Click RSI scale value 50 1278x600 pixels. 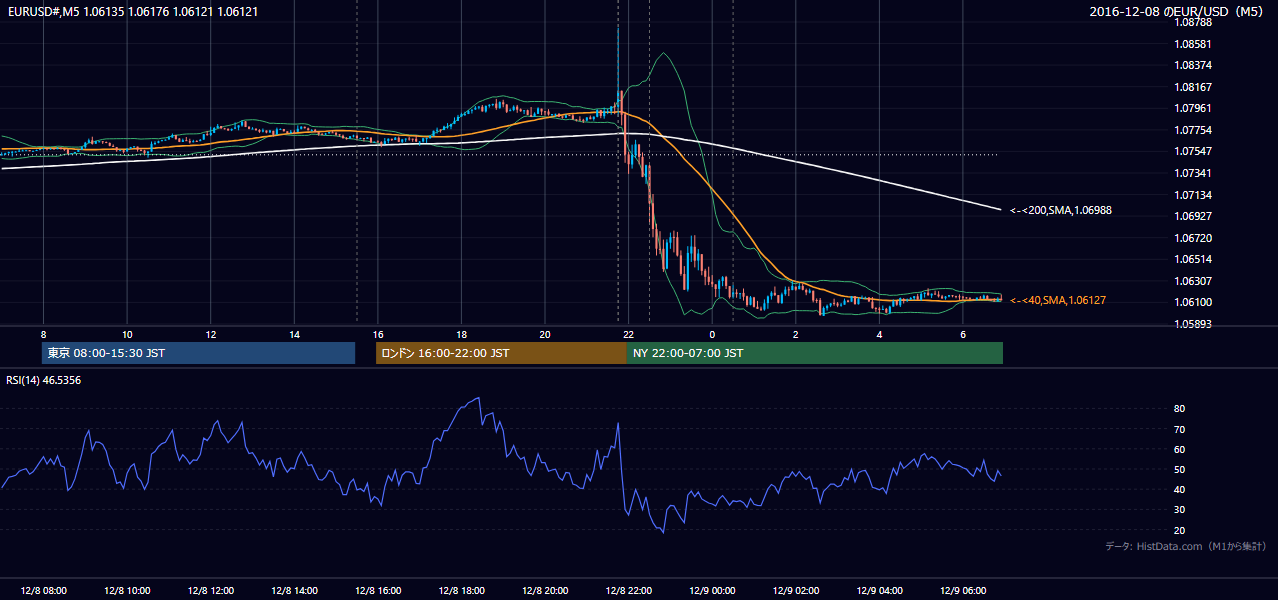click(1180, 470)
